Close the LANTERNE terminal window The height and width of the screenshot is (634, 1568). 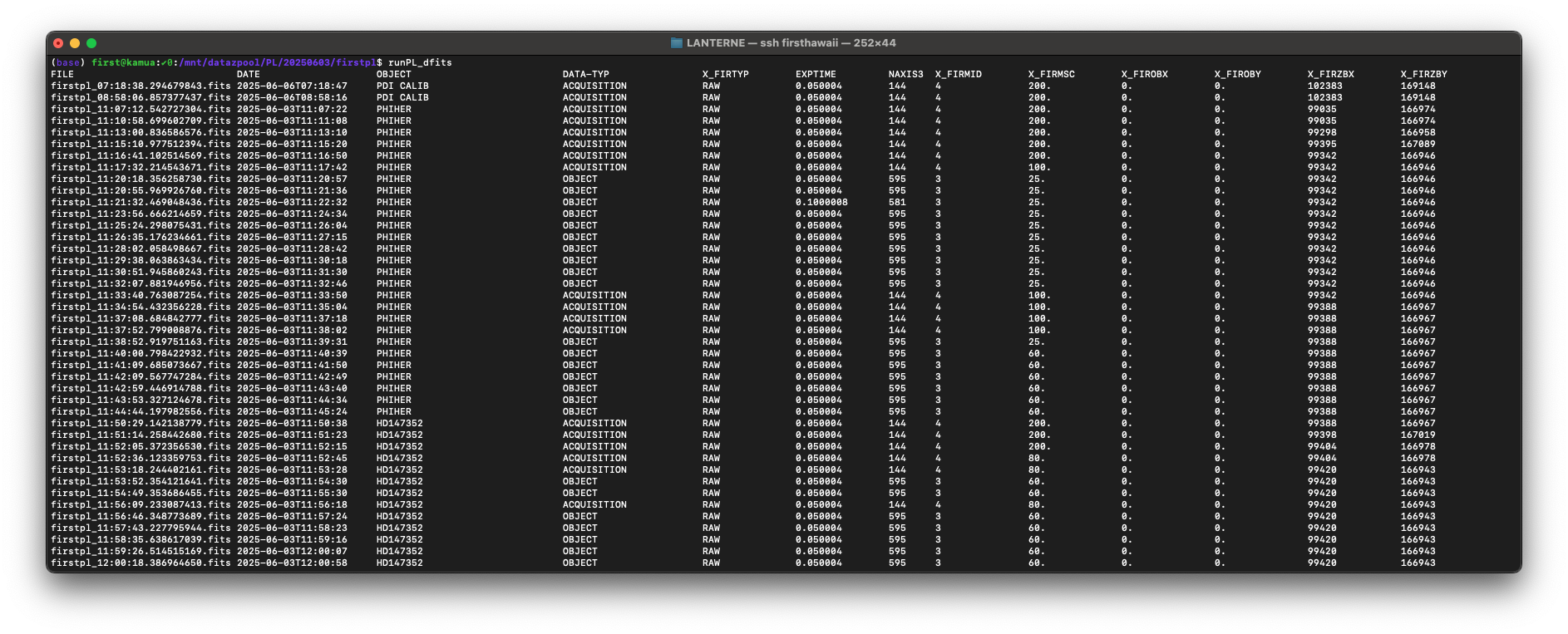coord(58,43)
